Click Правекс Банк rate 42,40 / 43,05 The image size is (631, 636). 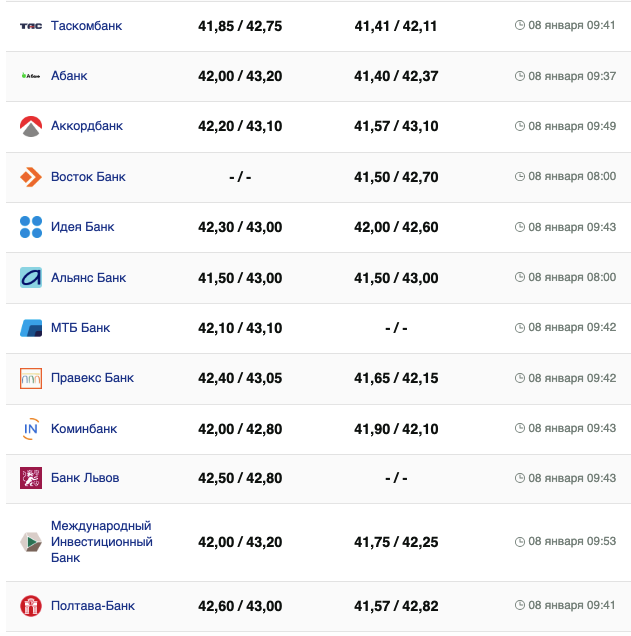(x=240, y=378)
